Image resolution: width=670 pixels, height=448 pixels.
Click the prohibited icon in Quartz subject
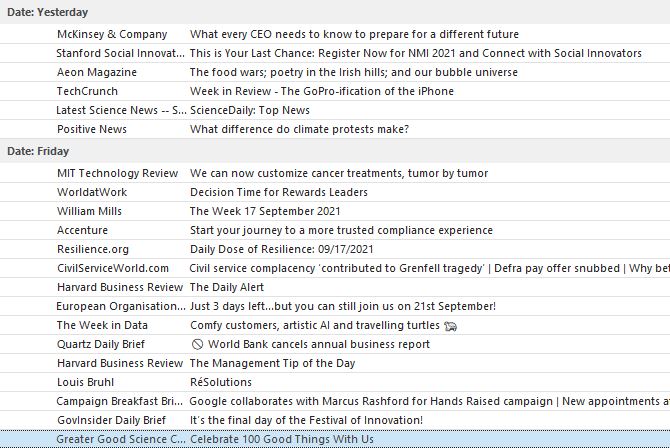pos(197,344)
